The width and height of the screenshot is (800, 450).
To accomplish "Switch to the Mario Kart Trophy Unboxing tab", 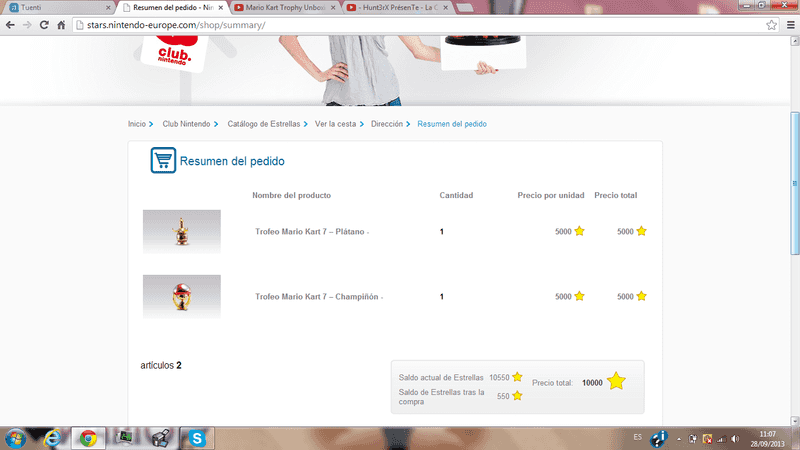I will [x=284, y=8].
